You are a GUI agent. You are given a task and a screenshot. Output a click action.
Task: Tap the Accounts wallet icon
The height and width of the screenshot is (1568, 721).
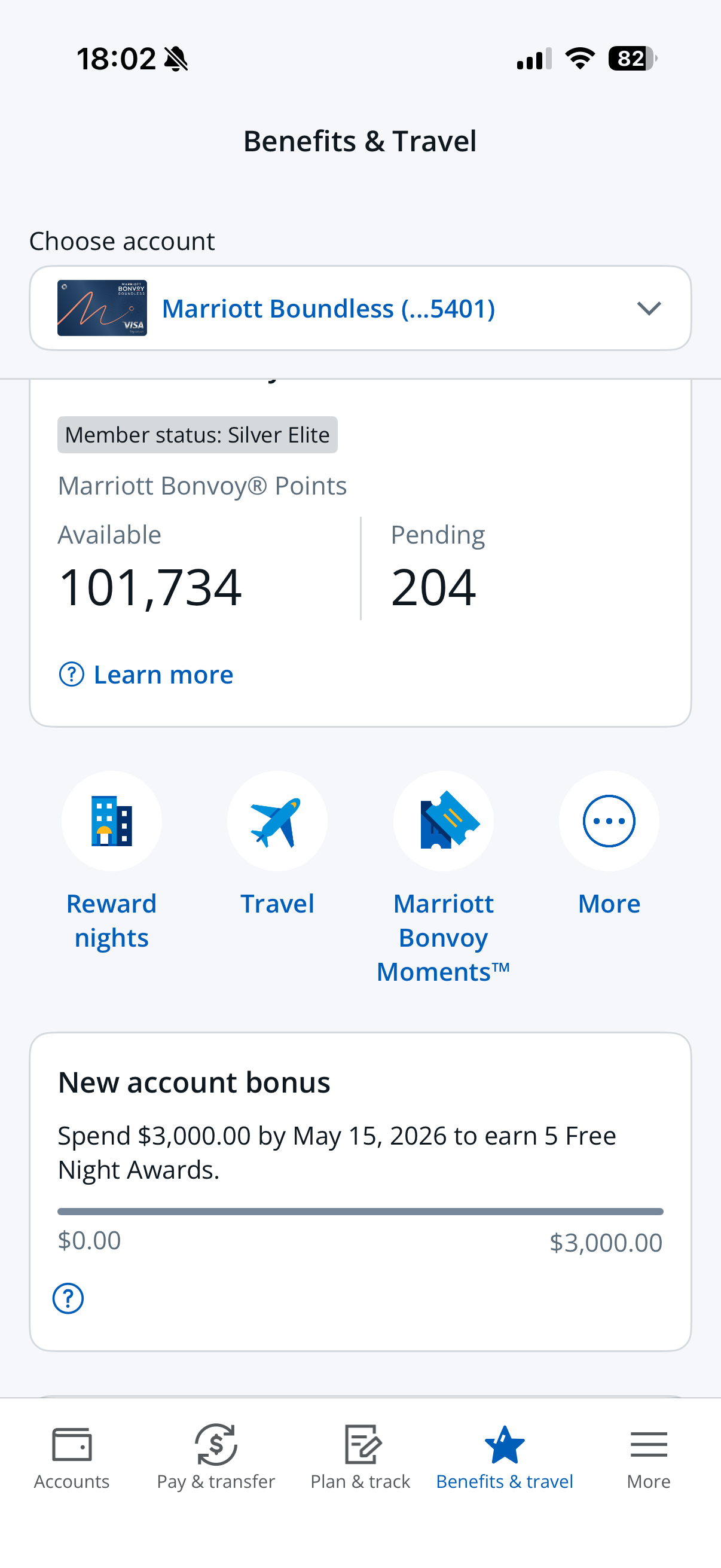[72, 1444]
